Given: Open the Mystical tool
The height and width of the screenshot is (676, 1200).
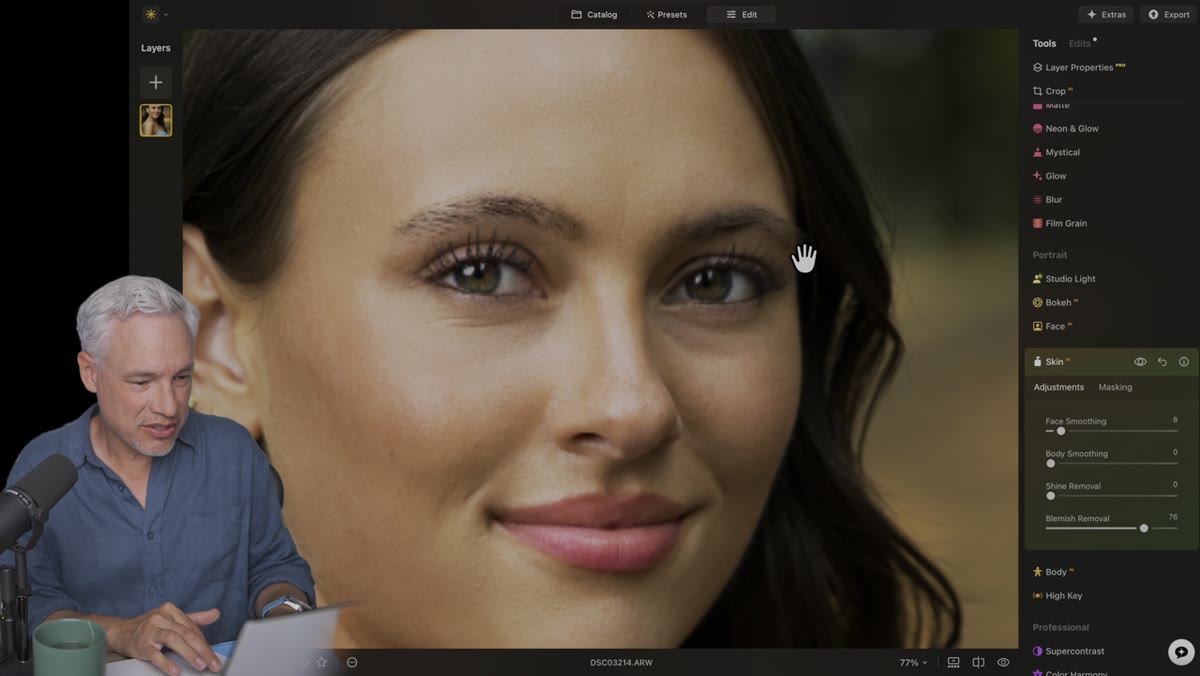Looking at the screenshot, I should (x=1056, y=152).
